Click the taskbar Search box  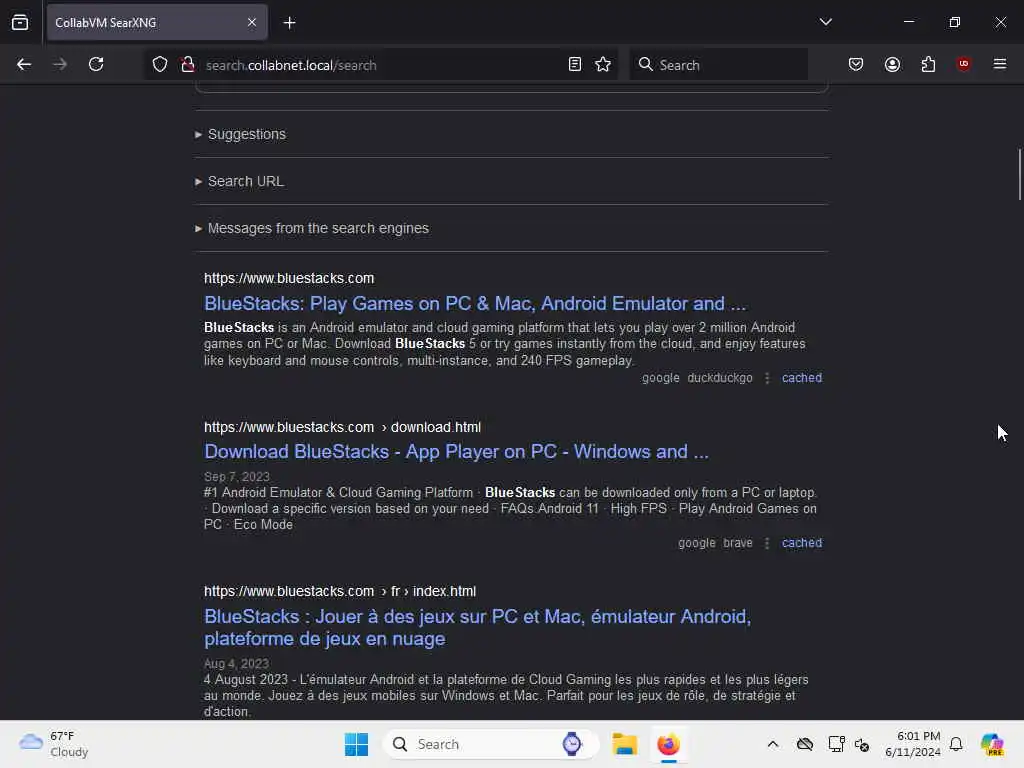tap(491, 744)
